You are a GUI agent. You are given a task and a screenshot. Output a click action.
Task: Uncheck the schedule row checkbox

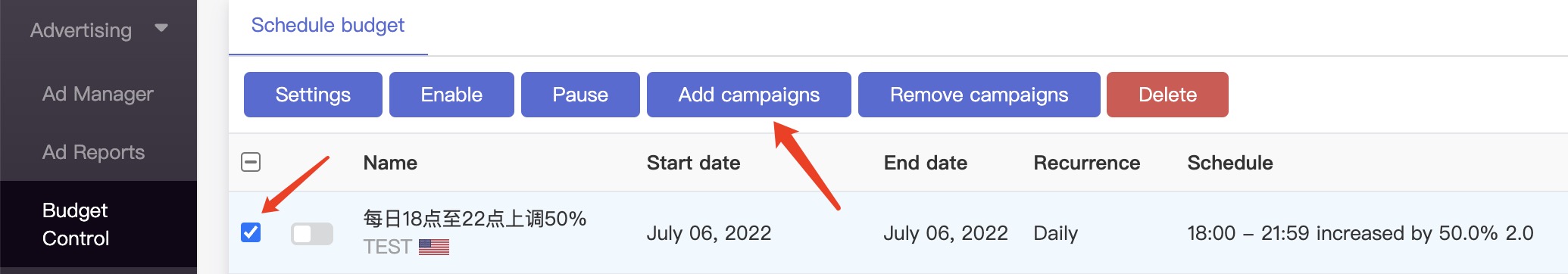point(251,232)
